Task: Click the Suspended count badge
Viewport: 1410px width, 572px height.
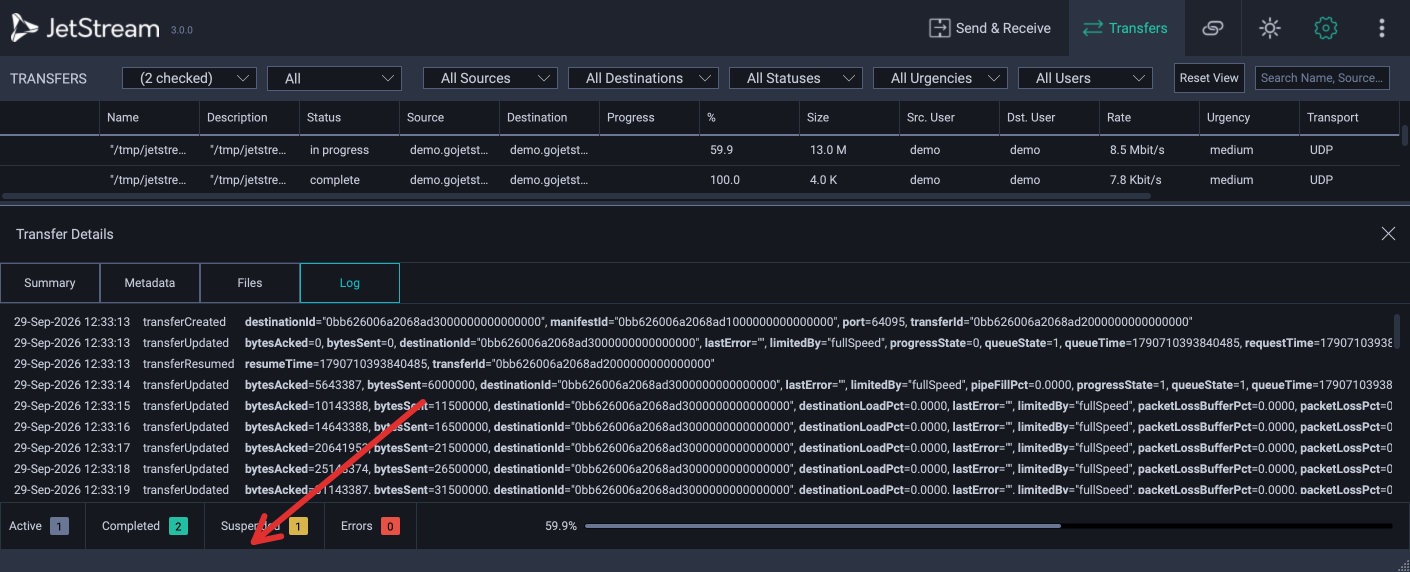Action: [x=298, y=526]
